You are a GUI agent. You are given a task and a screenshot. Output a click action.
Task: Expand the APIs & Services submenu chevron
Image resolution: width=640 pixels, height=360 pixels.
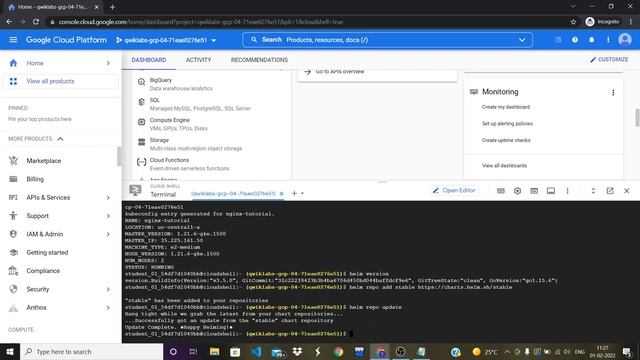tap(108, 198)
